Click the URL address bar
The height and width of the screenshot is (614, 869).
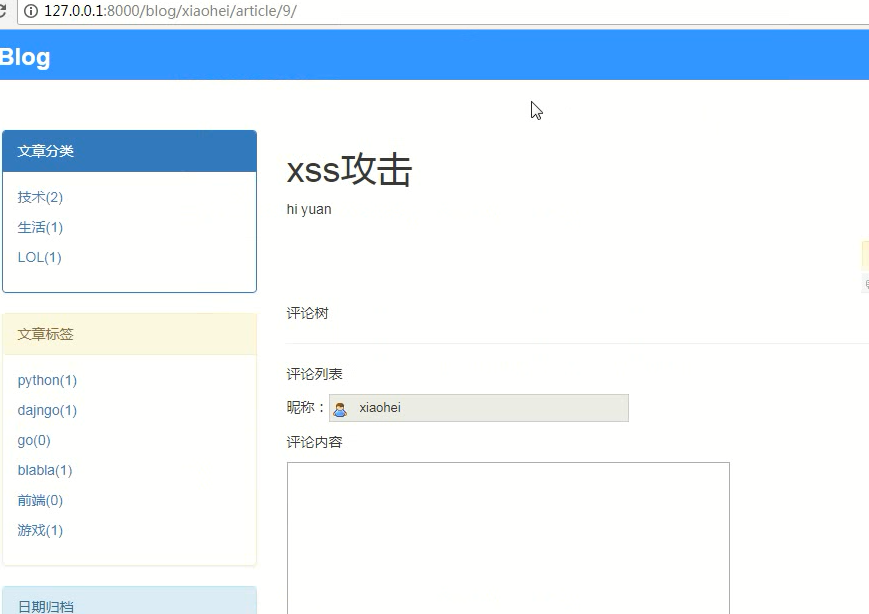(x=443, y=11)
